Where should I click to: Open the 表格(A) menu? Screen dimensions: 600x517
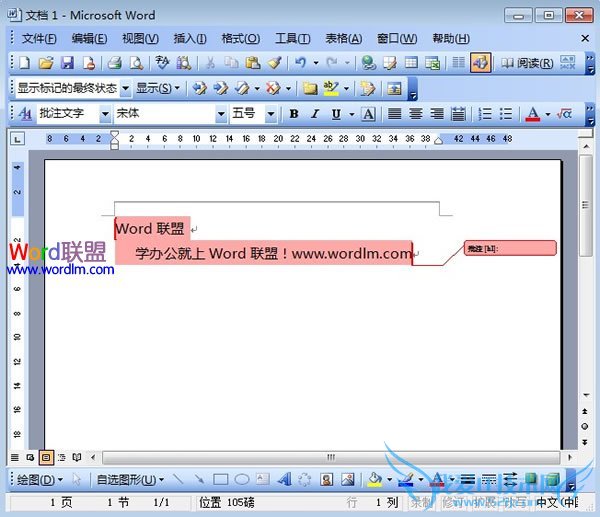click(344, 38)
